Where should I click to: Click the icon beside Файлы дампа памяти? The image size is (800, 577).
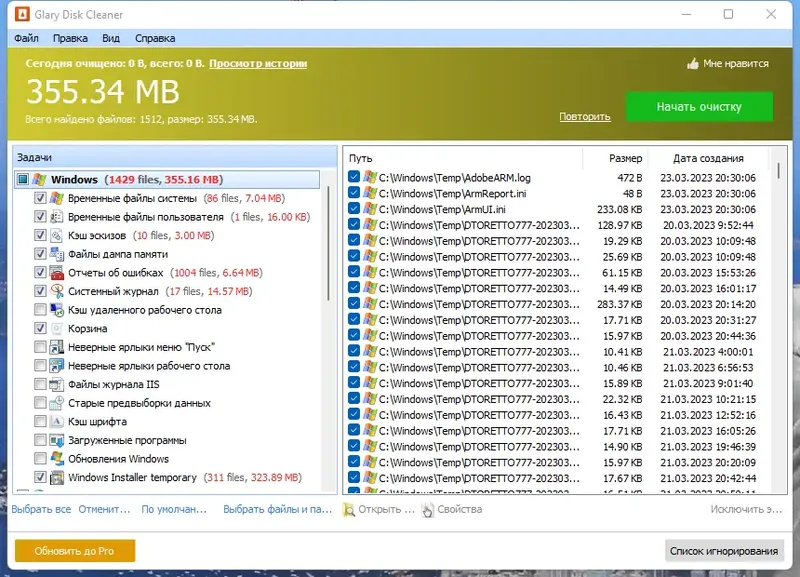(x=57, y=254)
